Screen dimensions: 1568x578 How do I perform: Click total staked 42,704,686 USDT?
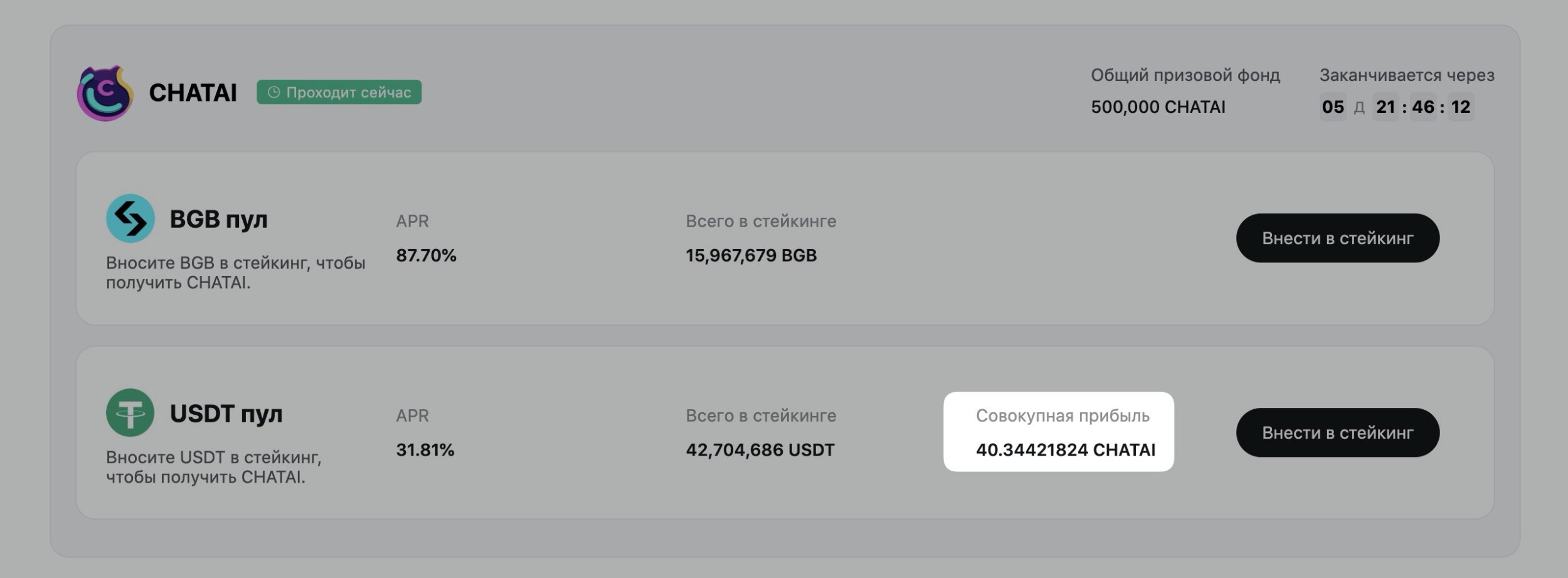[760, 450]
